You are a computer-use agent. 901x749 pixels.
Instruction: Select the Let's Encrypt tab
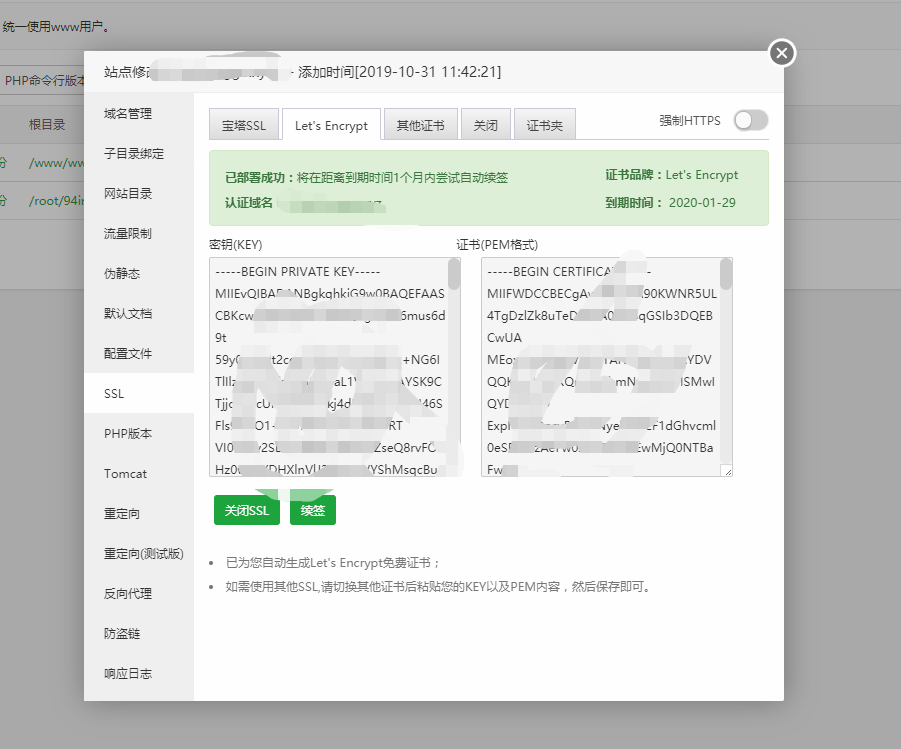(x=331, y=125)
